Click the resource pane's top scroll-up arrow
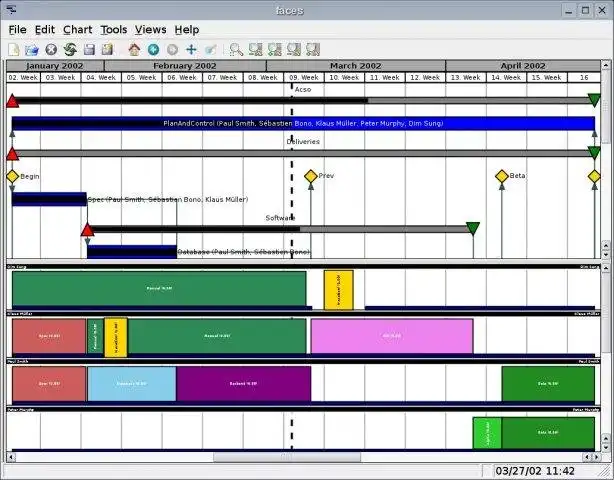 [x=606, y=268]
